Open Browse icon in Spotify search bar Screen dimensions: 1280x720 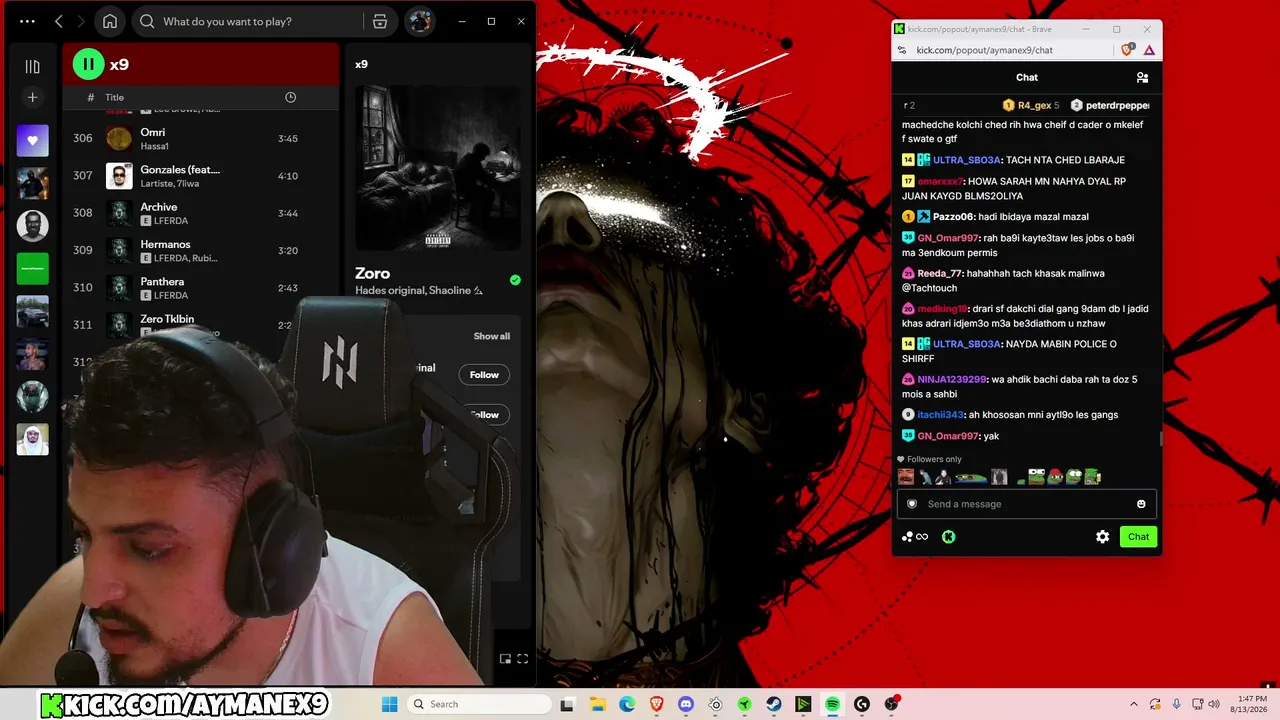(380, 21)
